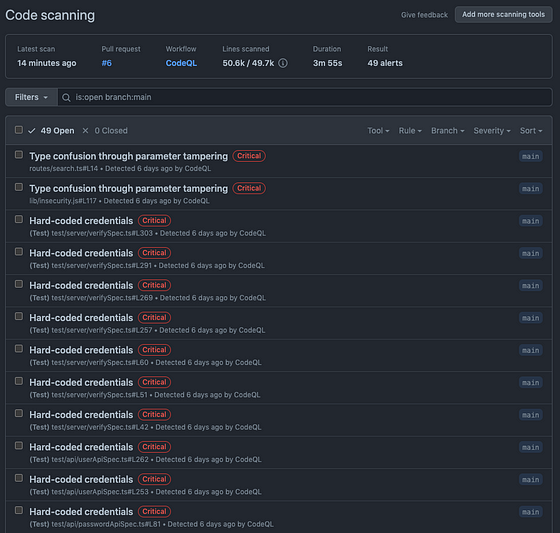Image resolution: width=560 pixels, height=533 pixels.
Task: Select checkbox for passwordApiSpec.ts#L81 alert
Action: click(x=19, y=510)
